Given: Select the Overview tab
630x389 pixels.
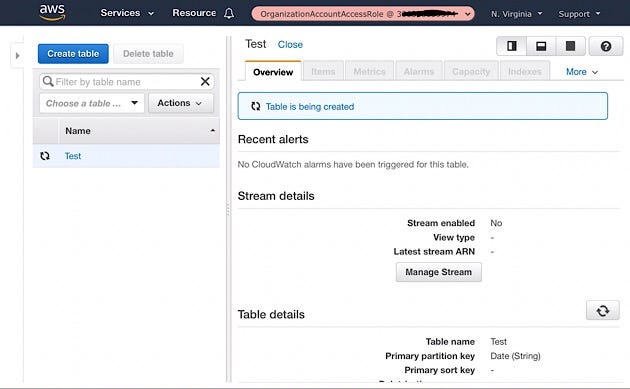Looking at the screenshot, I should 273,72.
